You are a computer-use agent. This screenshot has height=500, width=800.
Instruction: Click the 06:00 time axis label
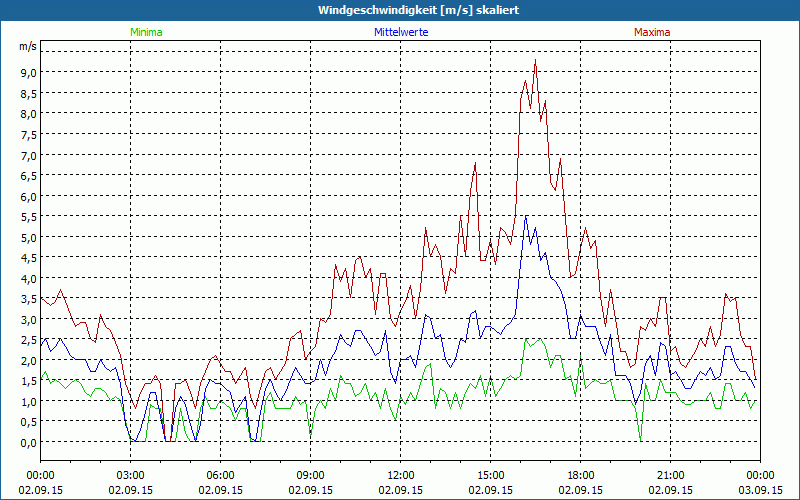pyautogui.click(x=220, y=476)
